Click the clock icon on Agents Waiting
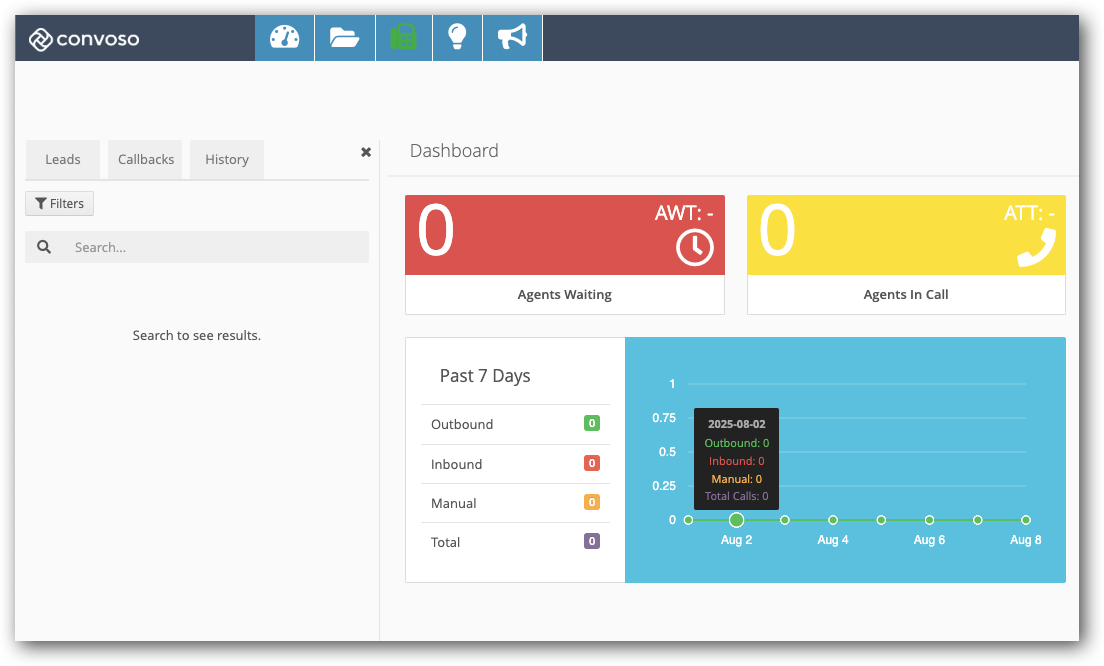The height and width of the screenshot is (666, 1104). tap(695, 247)
